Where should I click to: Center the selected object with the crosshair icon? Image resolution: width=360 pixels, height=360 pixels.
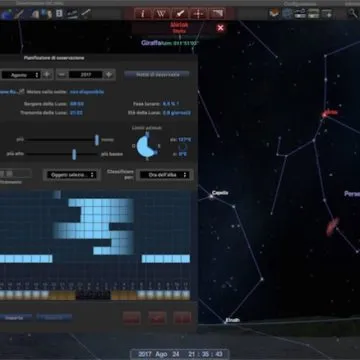(198, 14)
